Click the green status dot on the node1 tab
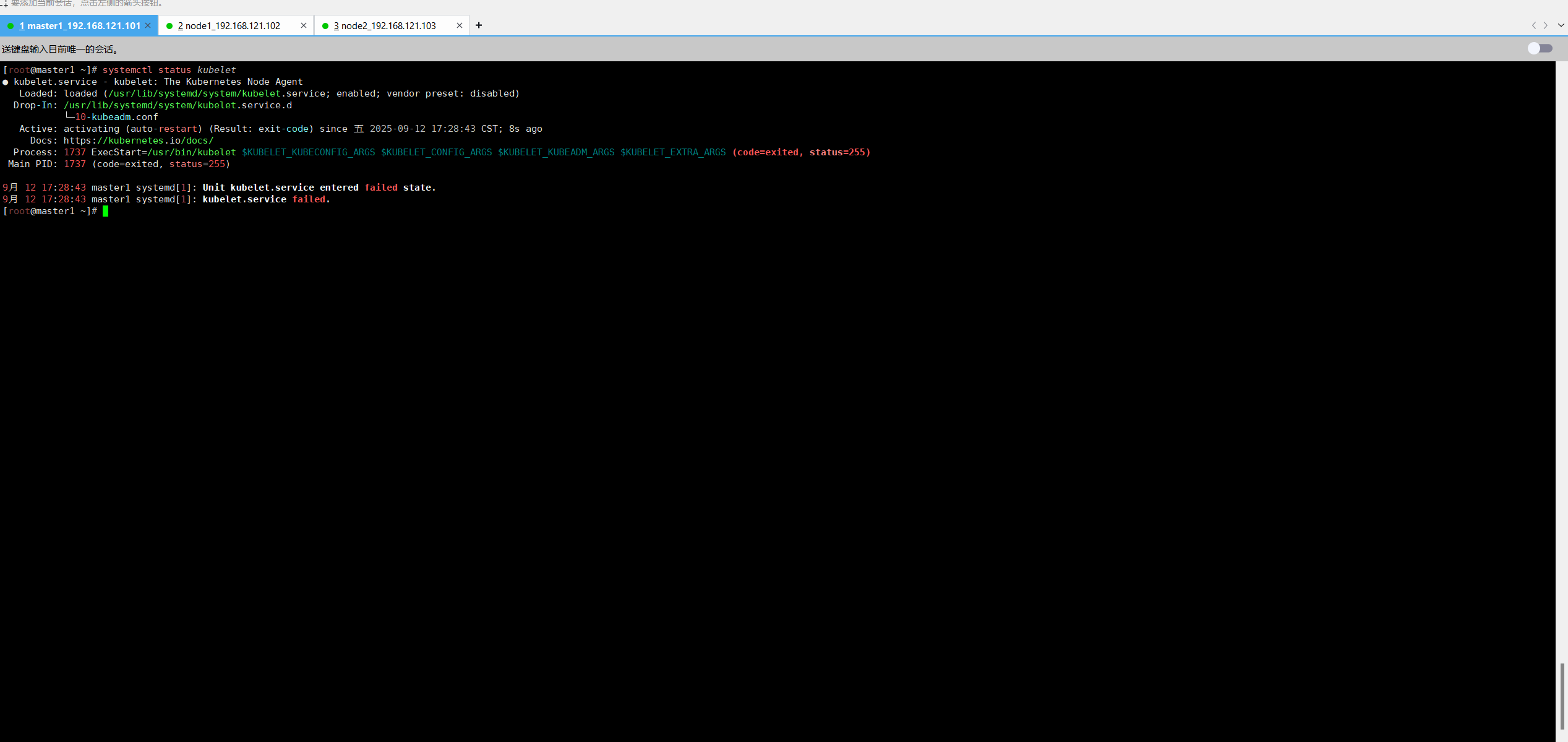The image size is (1568, 742). pyautogui.click(x=169, y=26)
